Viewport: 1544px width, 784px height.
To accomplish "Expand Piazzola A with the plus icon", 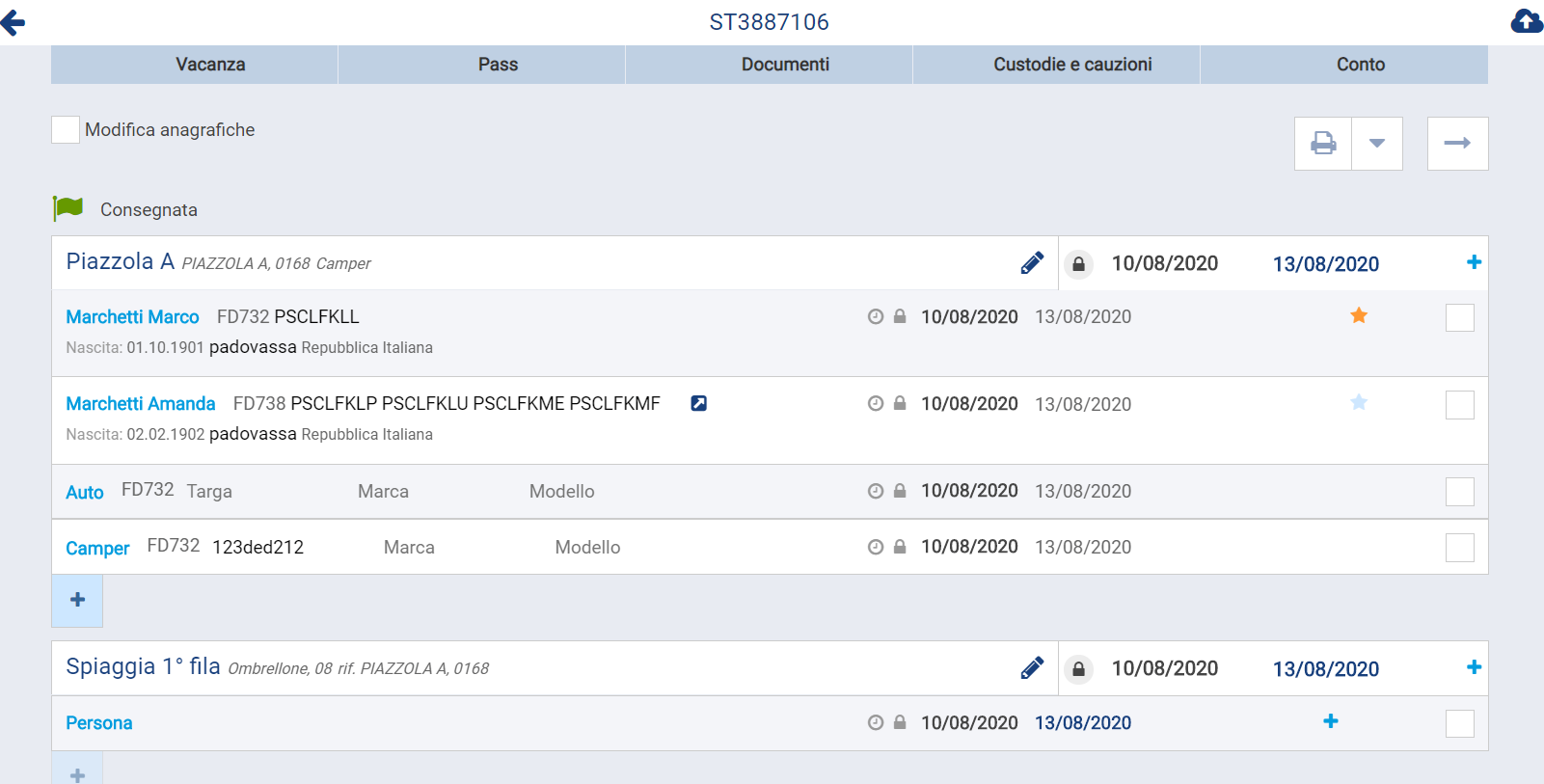I will pos(1474,262).
